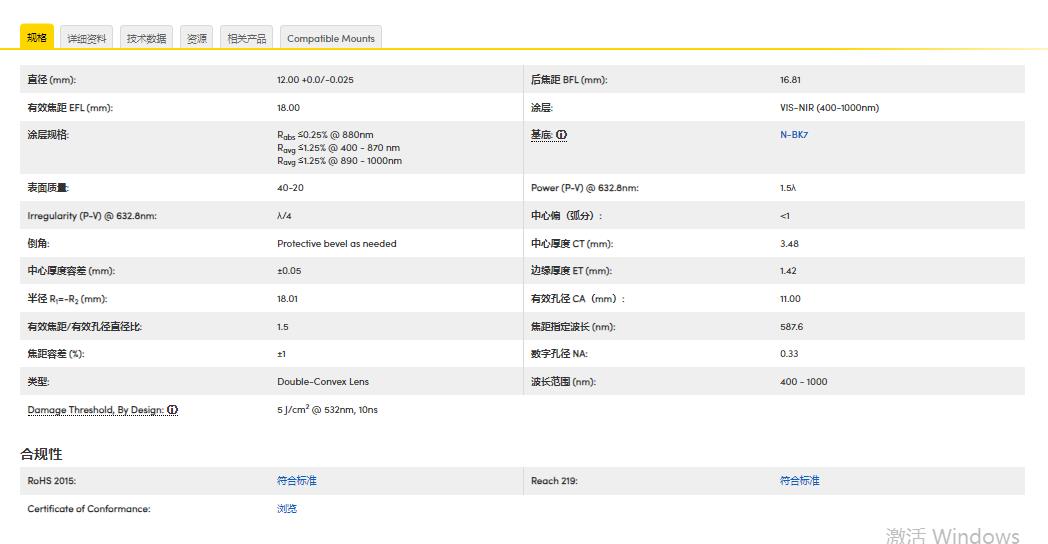Switch to the 相关产品 tab
The width and height of the screenshot is (1048, 544).
(247, 38)
